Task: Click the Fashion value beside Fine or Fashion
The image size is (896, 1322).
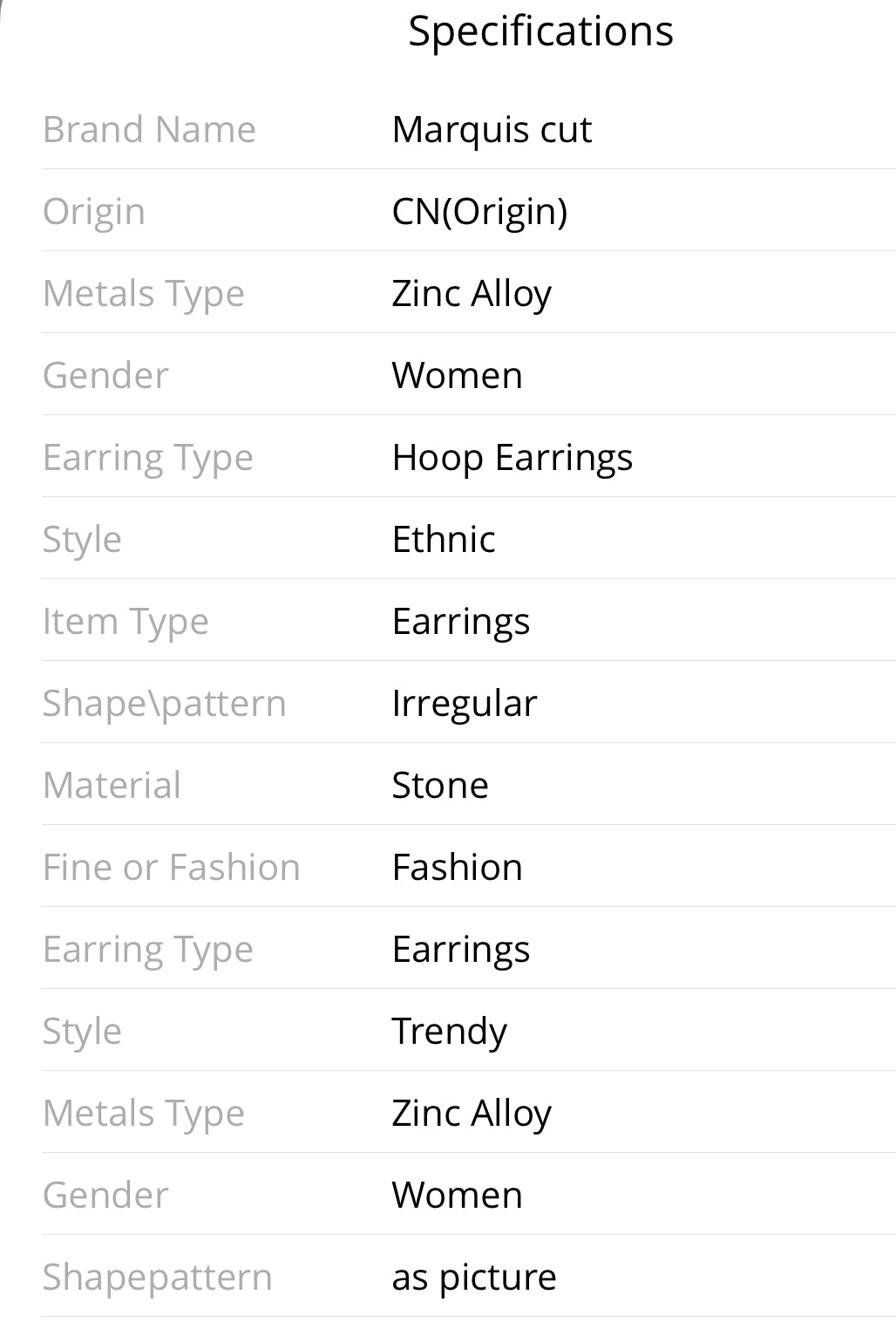Action: [458, 867]
